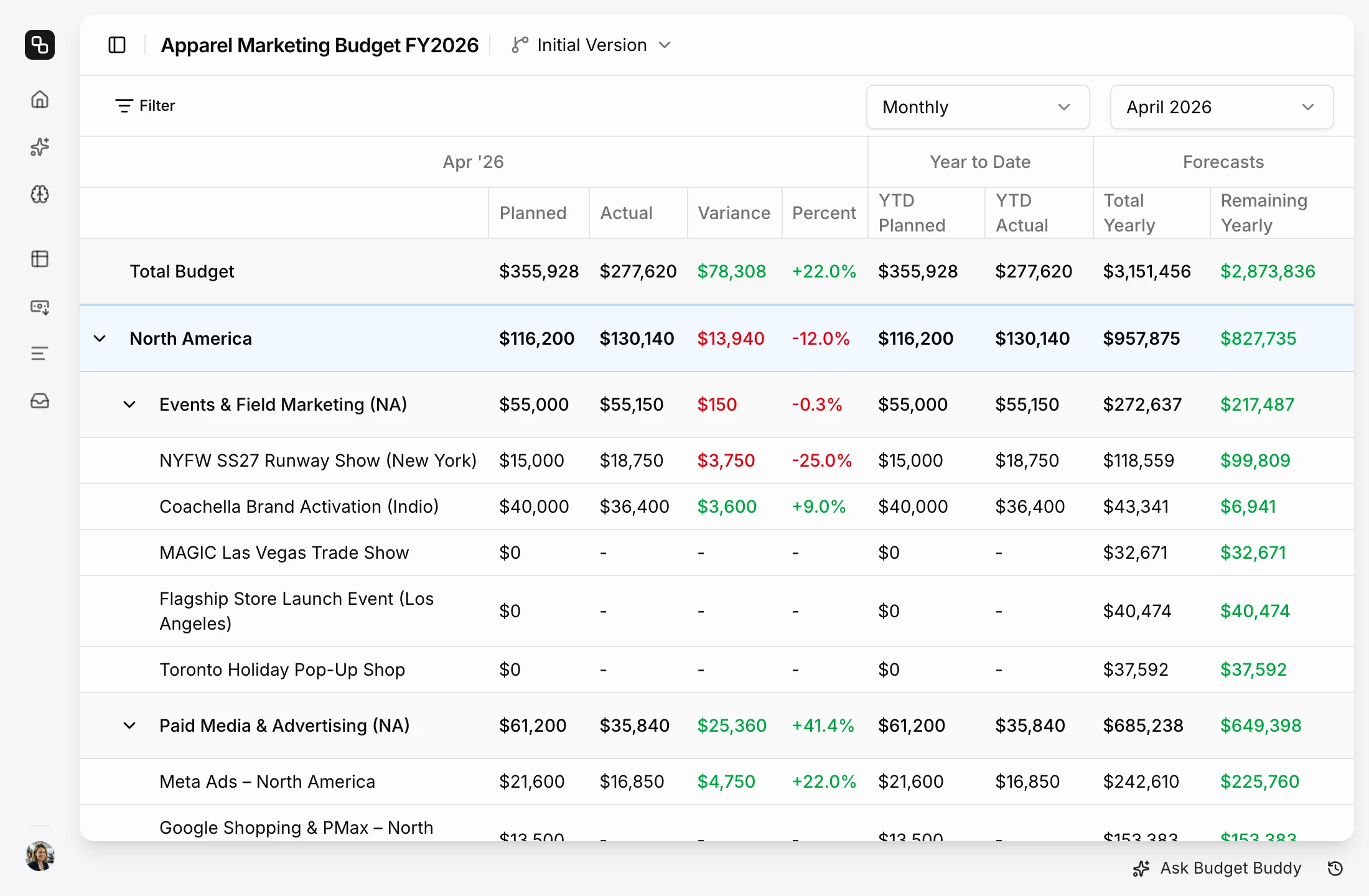1369x896 pixels.
Task: Open the payment card icon in sidebar
Action: [40, 307]
